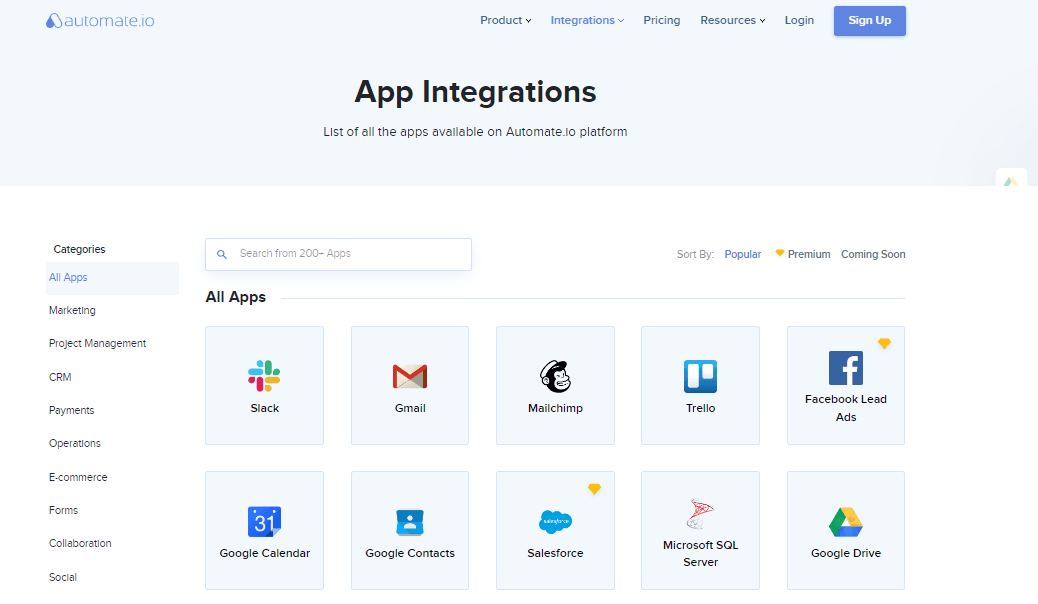Select the Marketing category
Viewport: 1038px width, 604px height.
point(72,310)
